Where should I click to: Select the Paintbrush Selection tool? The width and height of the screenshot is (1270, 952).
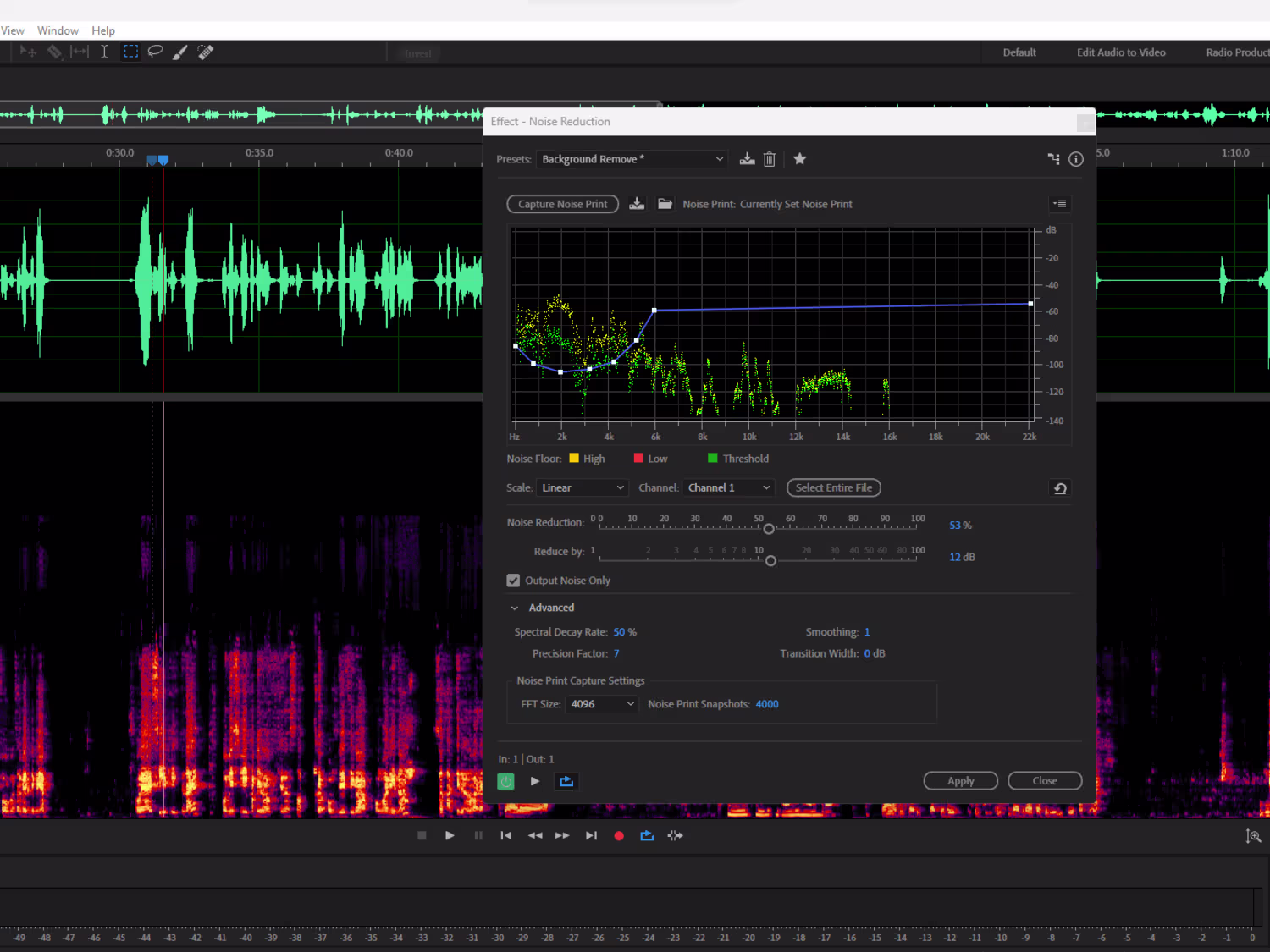click(x=179, y=52)
